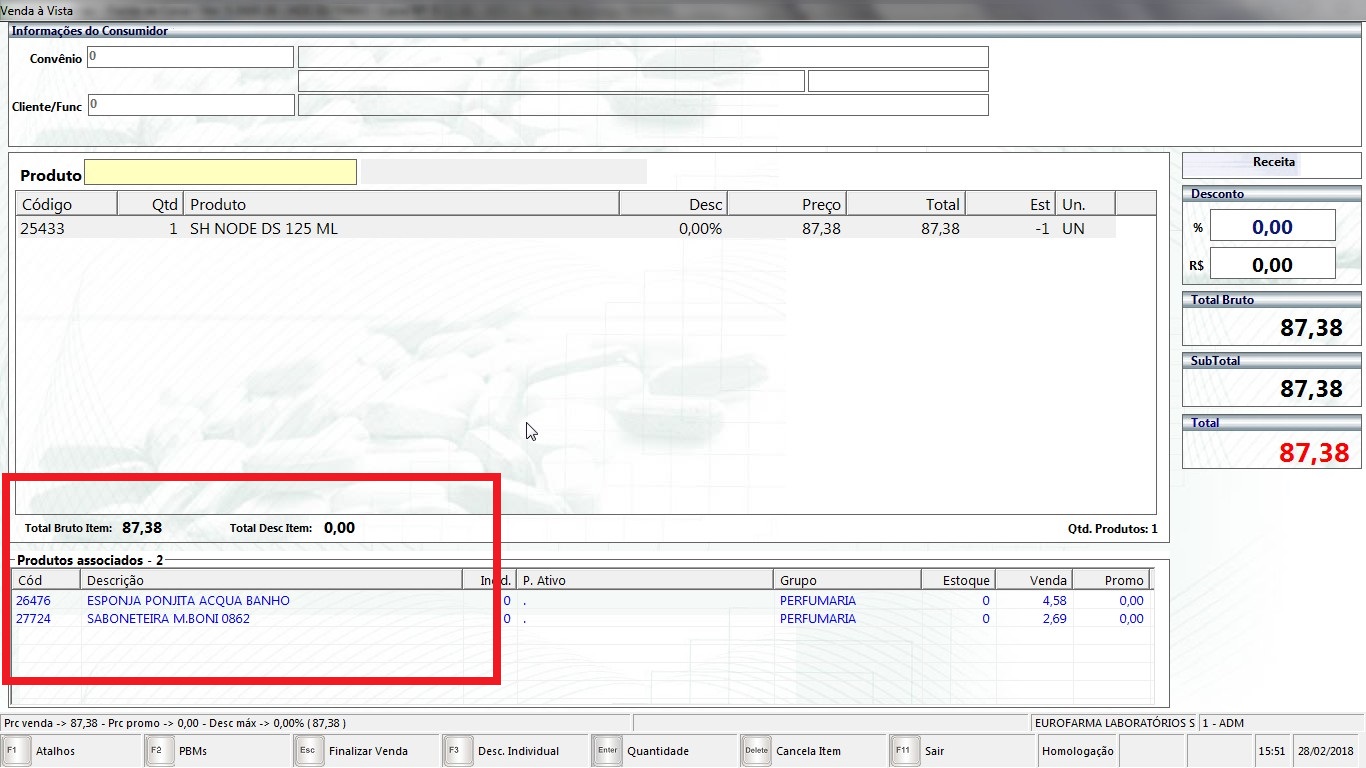This screenshot has height=768, width=1366.
Task: Click the Delete Cancela Item key icon
Action: pos(757,750)
